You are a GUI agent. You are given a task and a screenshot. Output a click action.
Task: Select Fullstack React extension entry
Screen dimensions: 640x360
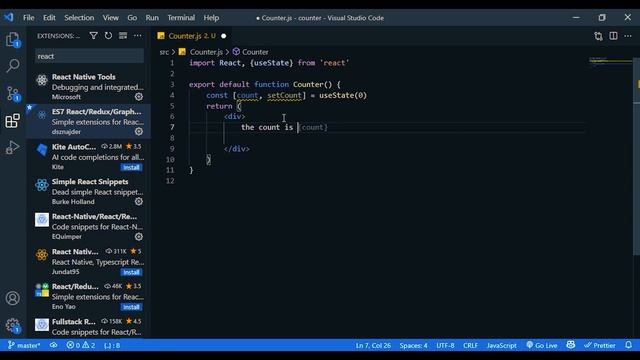coord(89,327)
